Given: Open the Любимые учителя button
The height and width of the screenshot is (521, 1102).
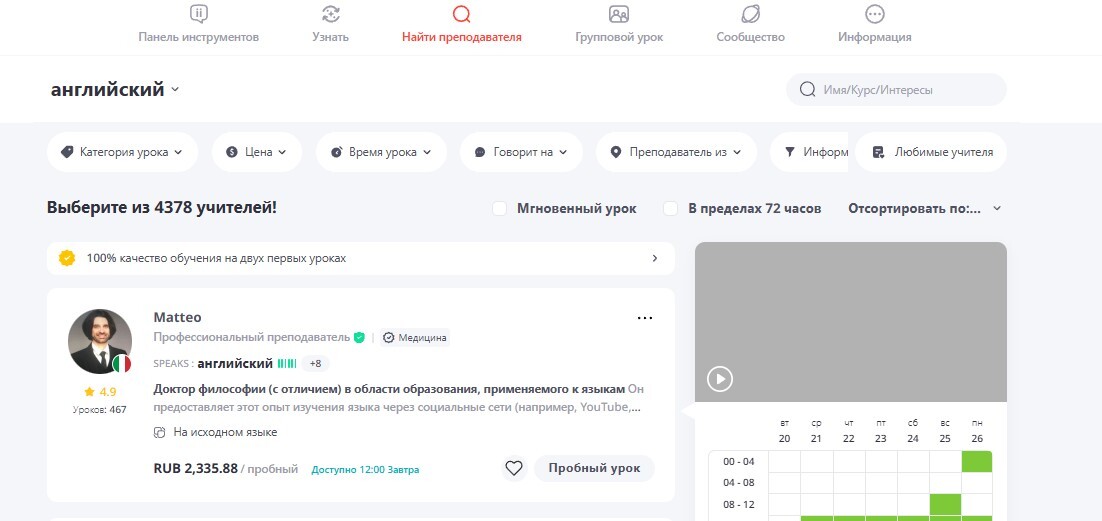Looking at the screenshot, I should pyautogui.click(x=931, y=152).
